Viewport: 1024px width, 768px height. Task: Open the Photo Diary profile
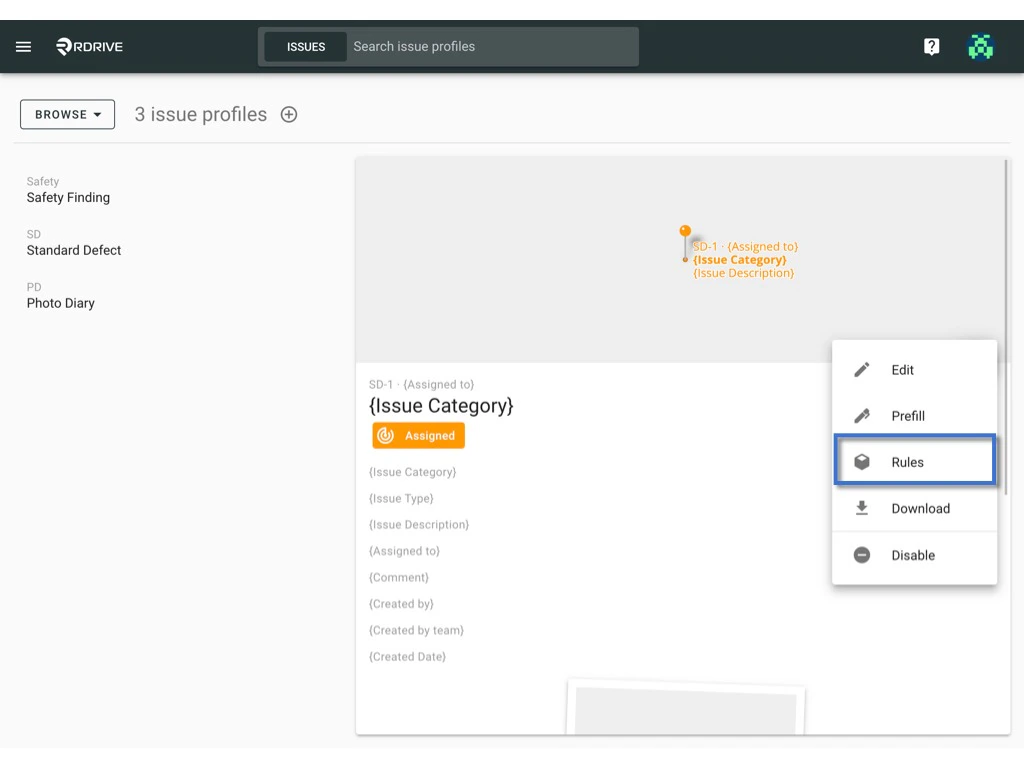(x=62, y=303)
